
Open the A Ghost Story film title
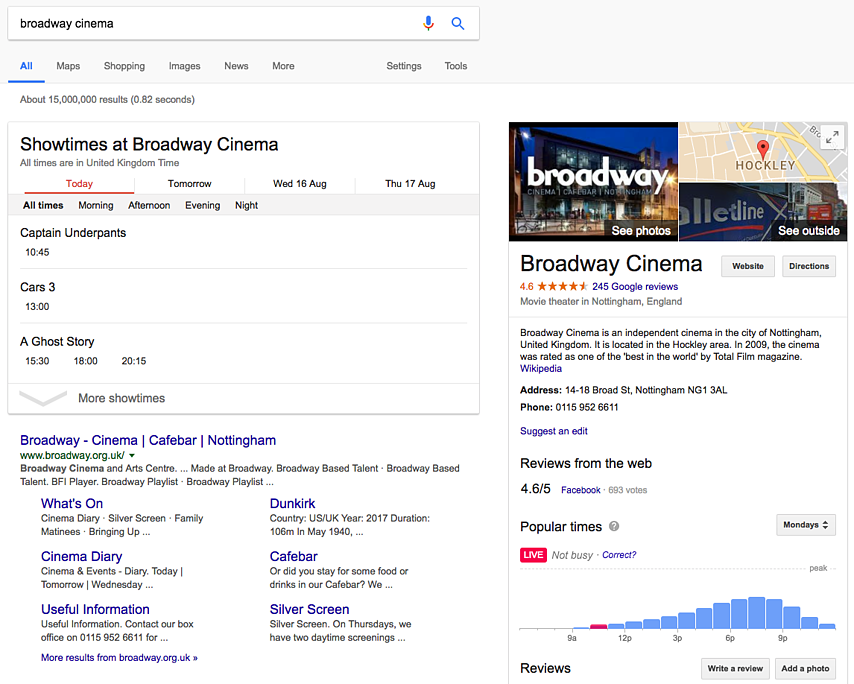pos(57,341)
